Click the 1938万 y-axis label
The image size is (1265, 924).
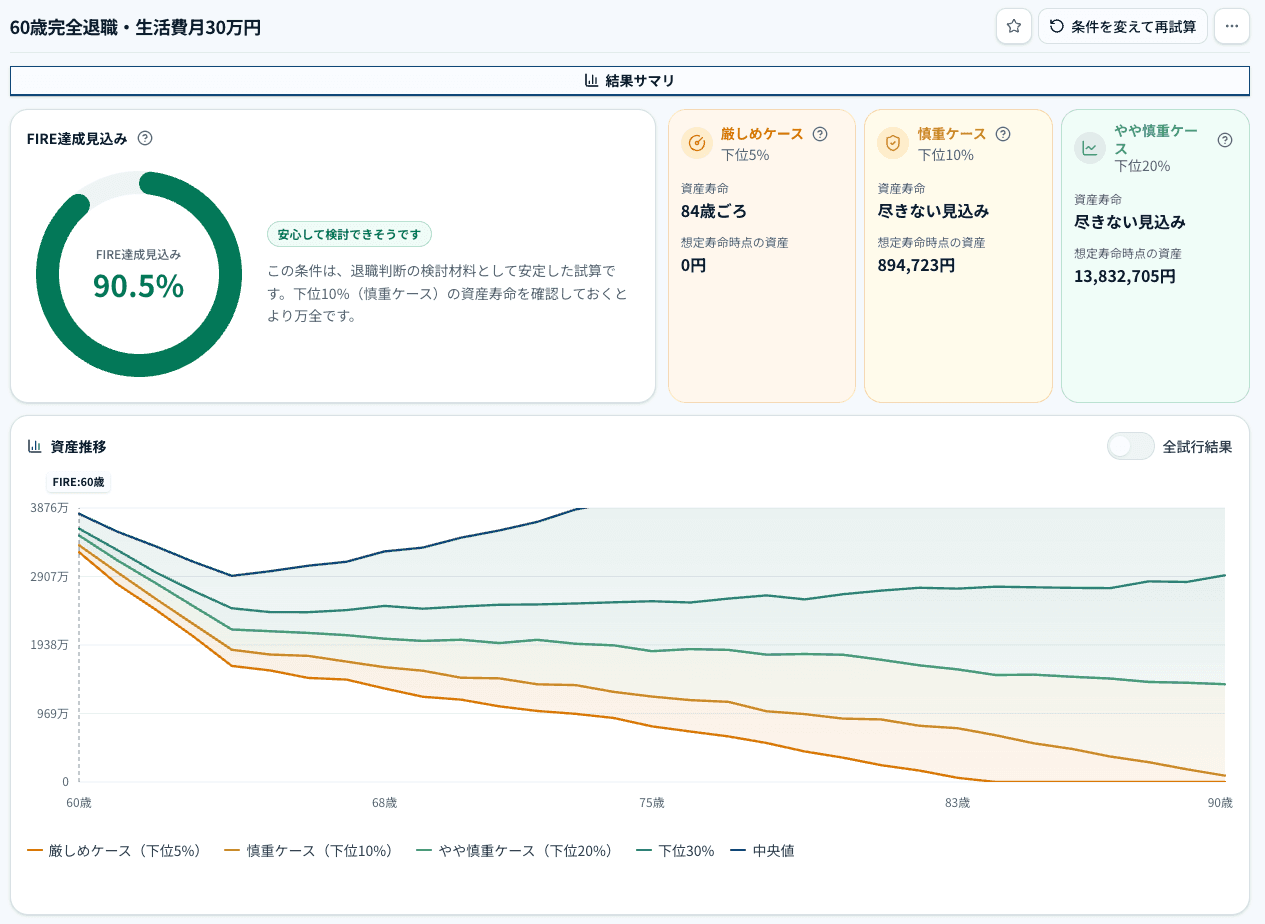(x=51, y=645)
